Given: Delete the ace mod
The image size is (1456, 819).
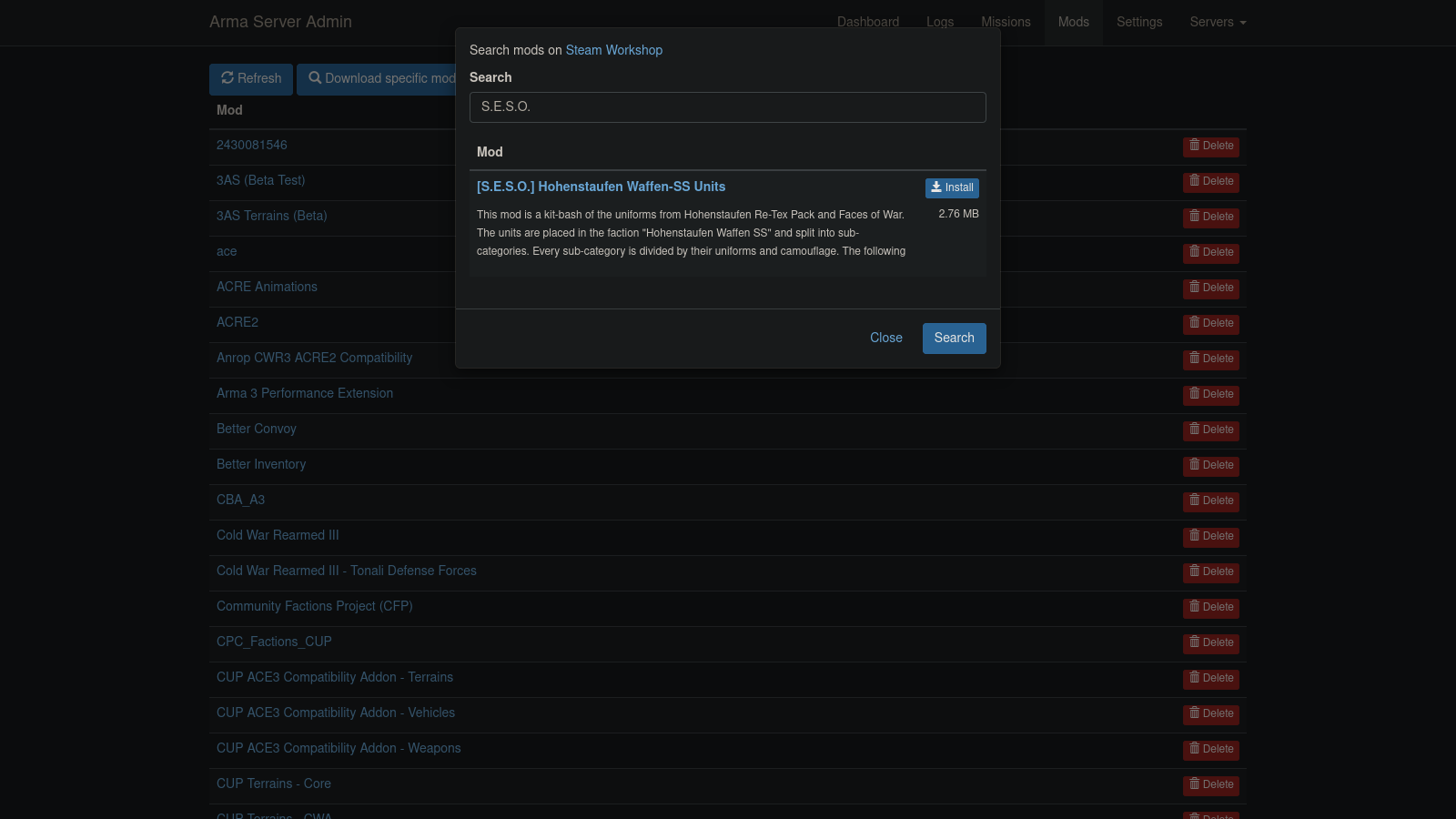Looking at the screenshot, I should 1211,253.
